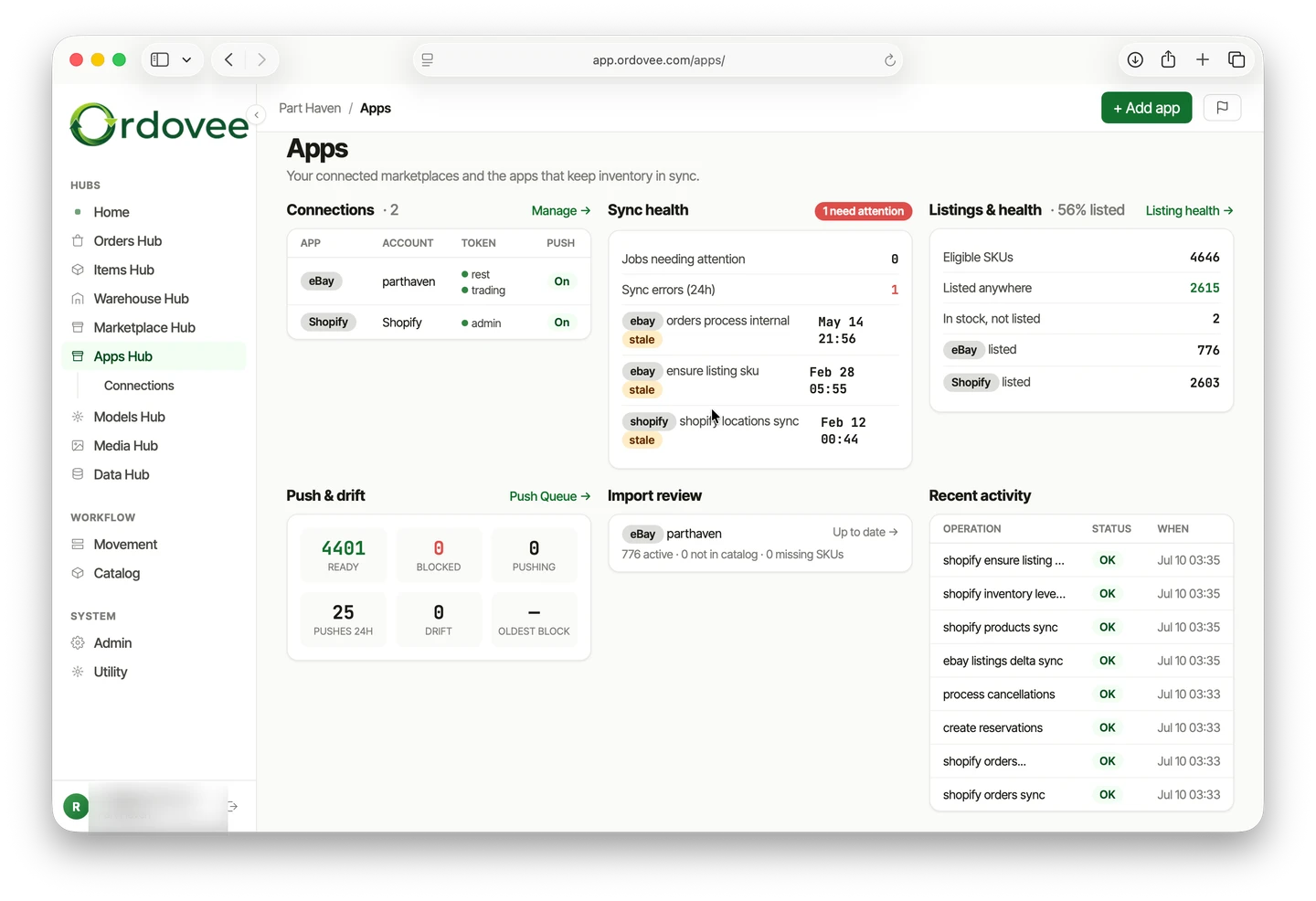Click Sync errors (24h) row
The width and height of the screenshot is (1316, 901).
(760, 290)
